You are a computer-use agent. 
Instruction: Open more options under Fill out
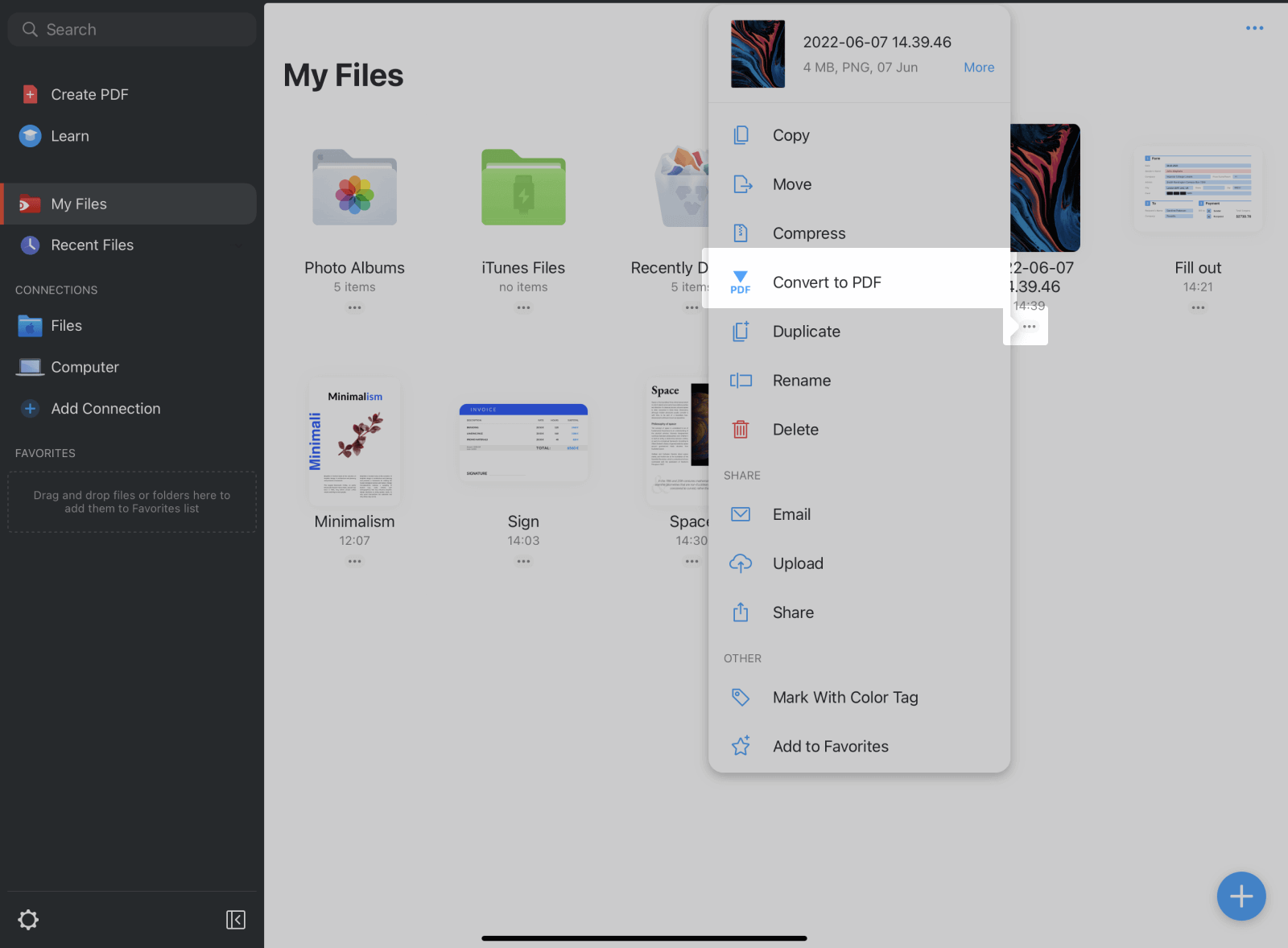[x=1198, y=307]
